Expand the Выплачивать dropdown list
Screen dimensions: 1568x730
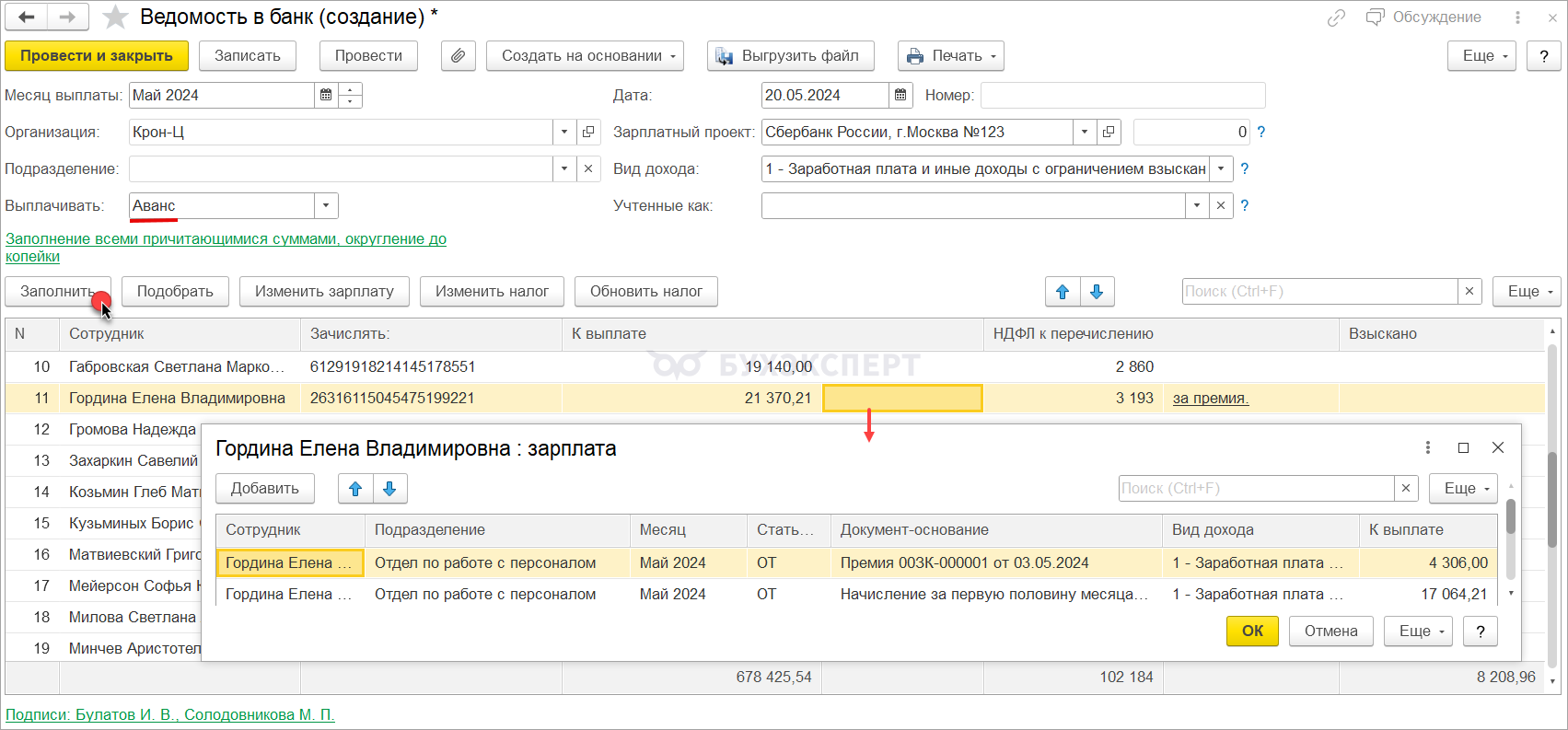coord(326,205)
